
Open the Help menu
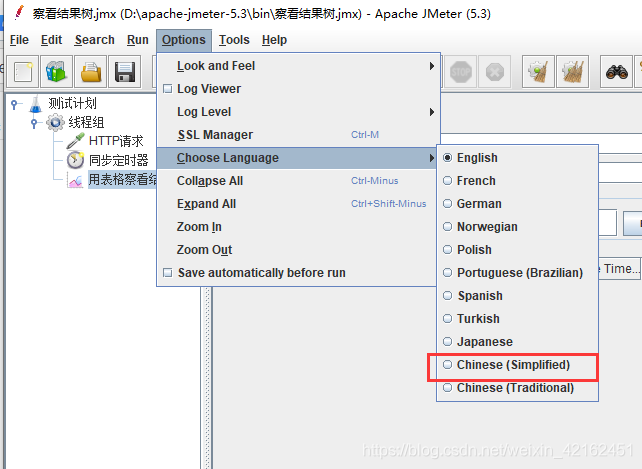[274, 40]
